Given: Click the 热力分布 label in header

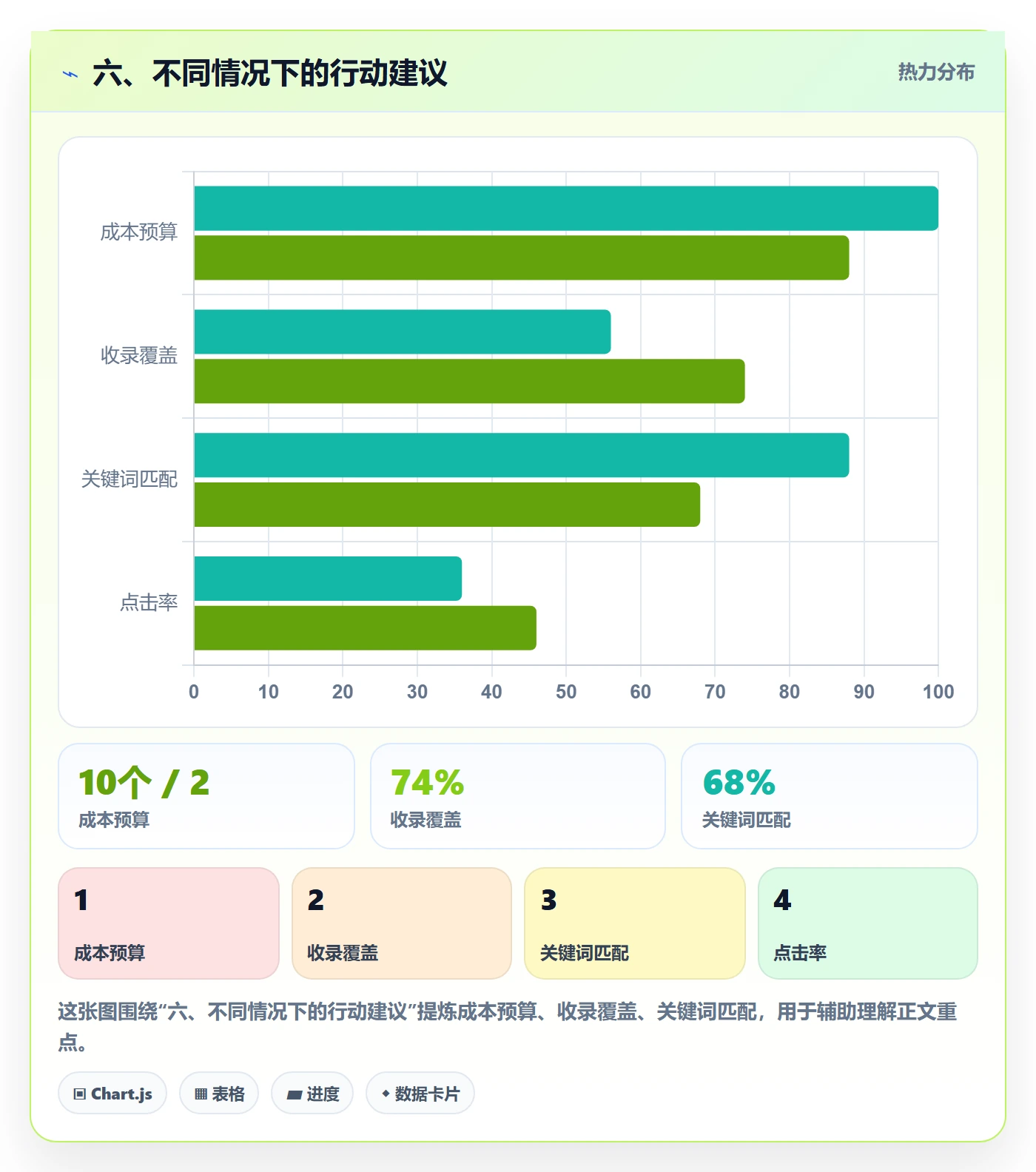Looking at the screenshot, I should click(x=936, y=72).
